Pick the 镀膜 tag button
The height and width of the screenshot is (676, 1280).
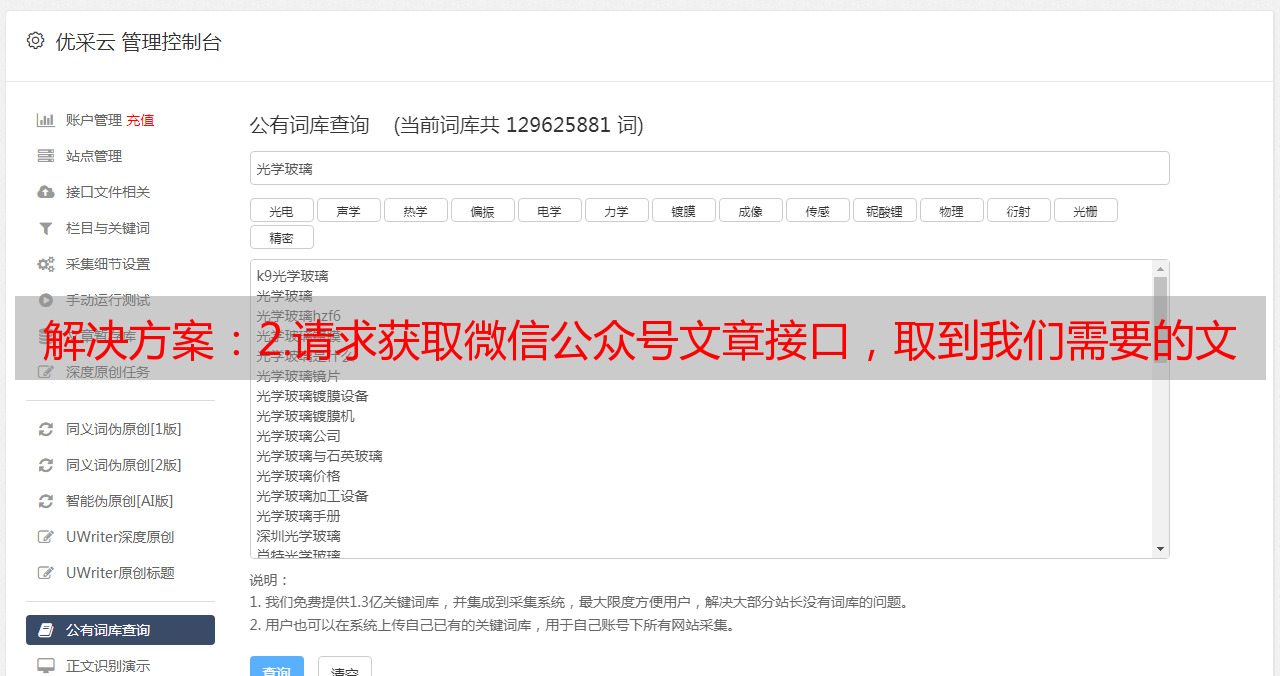click(684, 210)
